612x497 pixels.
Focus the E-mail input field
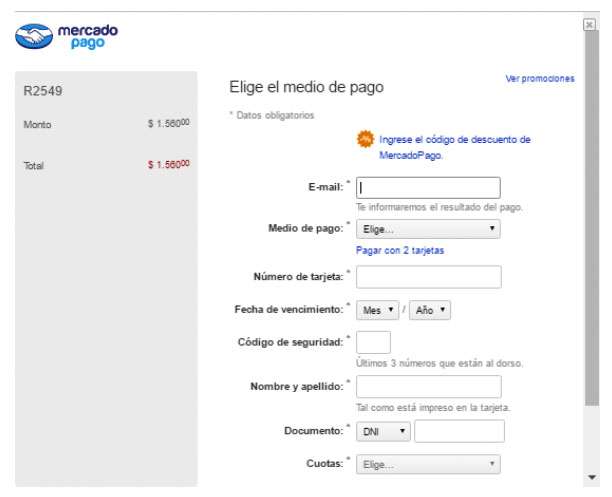point(428,188)
